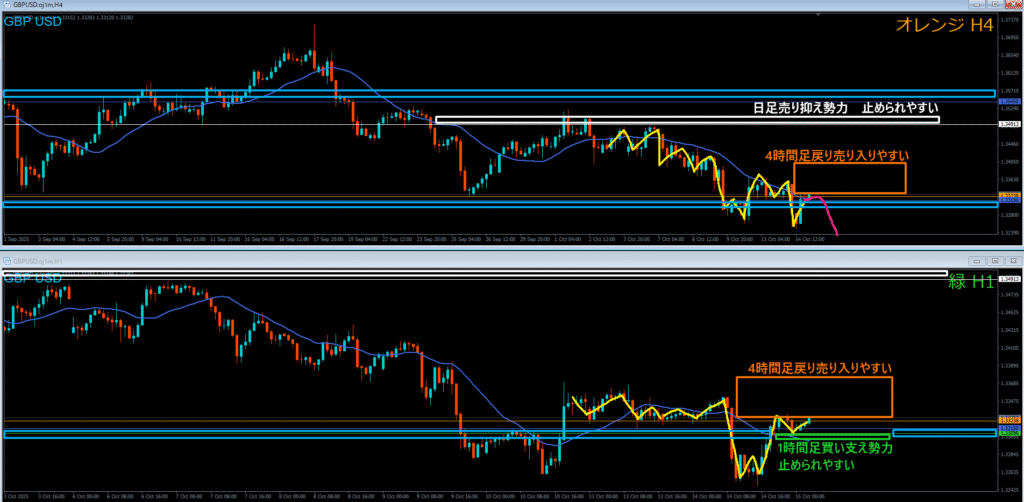The width and height of the screenshot is (1024, 502).
Task: Click the 1.34050 price on H4 scale
Action: 1010,161
